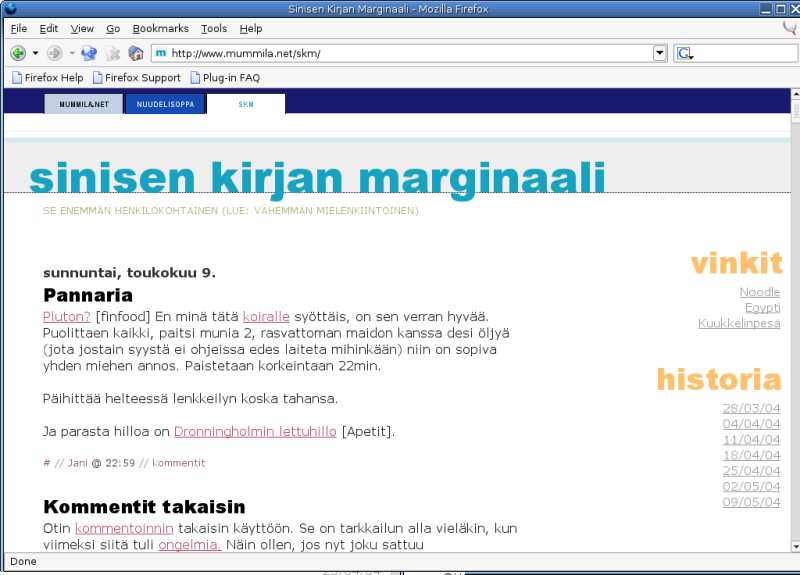
Task: Click the Google search engine icon
Action: (x=684, y=53)
